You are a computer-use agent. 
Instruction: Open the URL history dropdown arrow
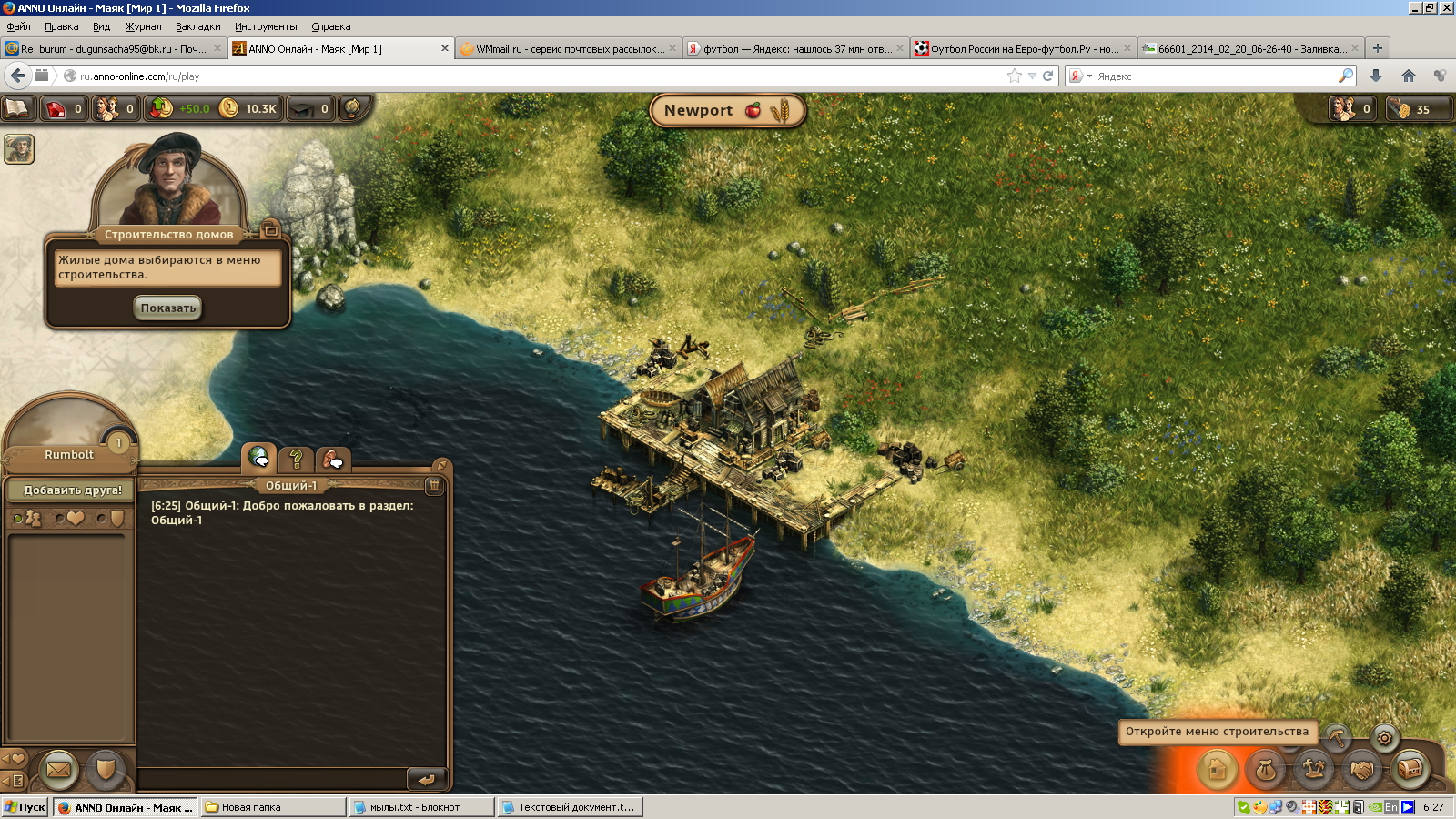tap(1032, 76)
